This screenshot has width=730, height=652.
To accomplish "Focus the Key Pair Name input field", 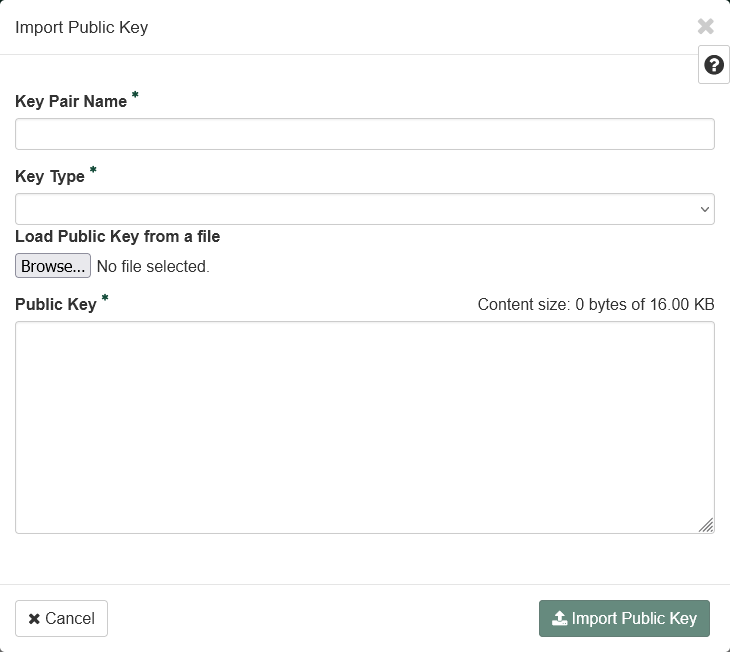I will [364, 134].
